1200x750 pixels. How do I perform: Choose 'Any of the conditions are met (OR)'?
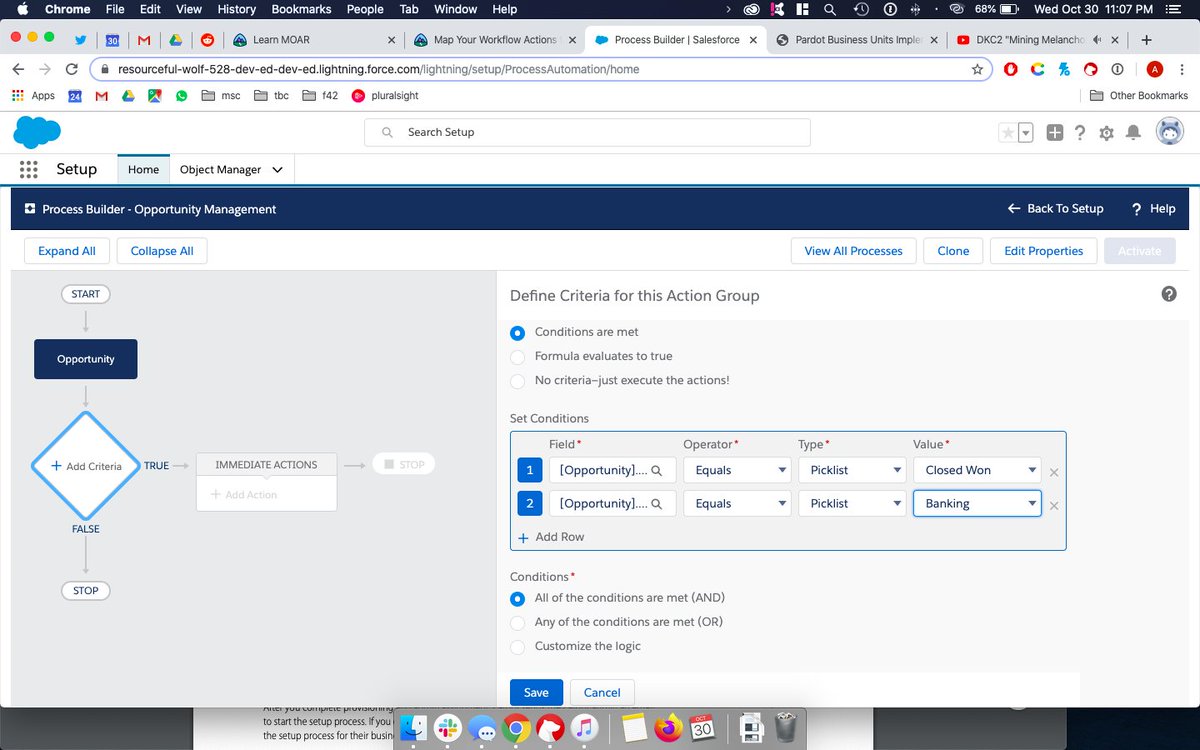(x=518, y=622)
